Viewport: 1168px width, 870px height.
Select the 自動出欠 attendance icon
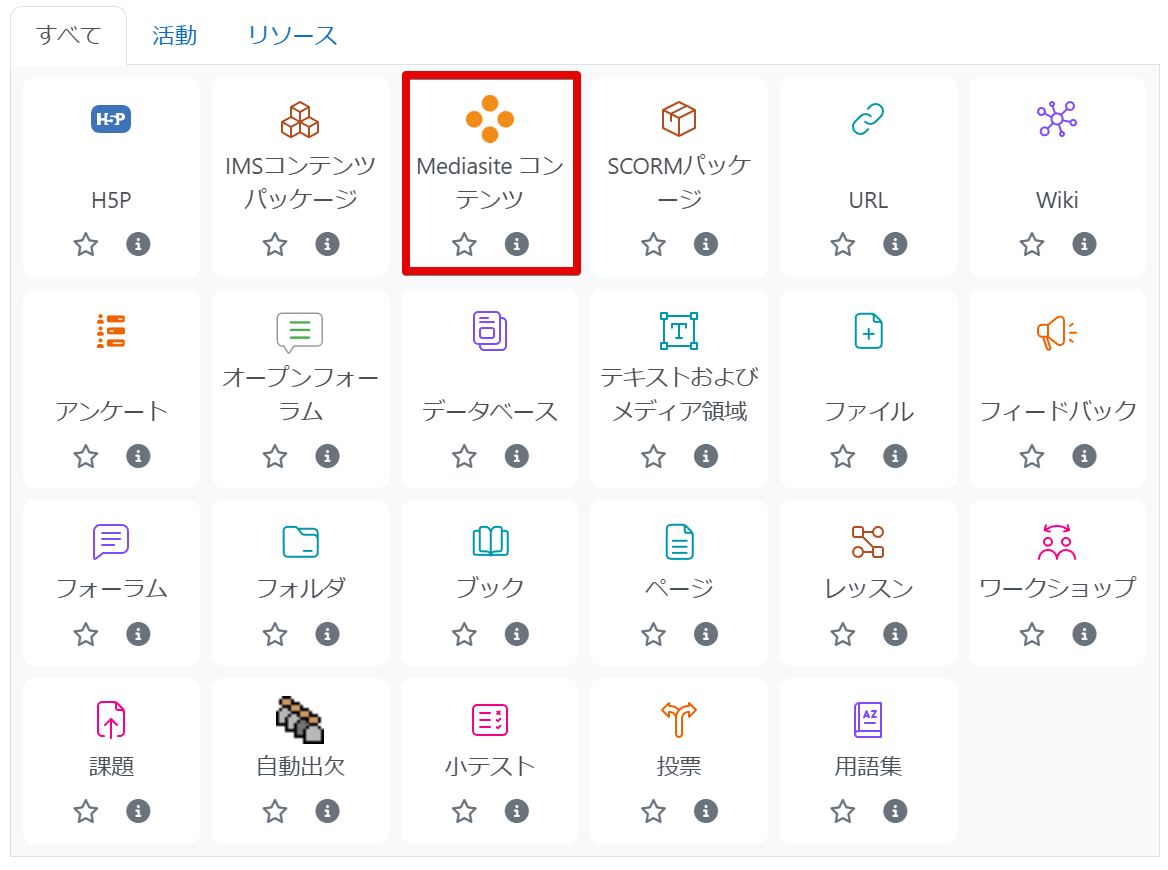(x=300, y=719)
